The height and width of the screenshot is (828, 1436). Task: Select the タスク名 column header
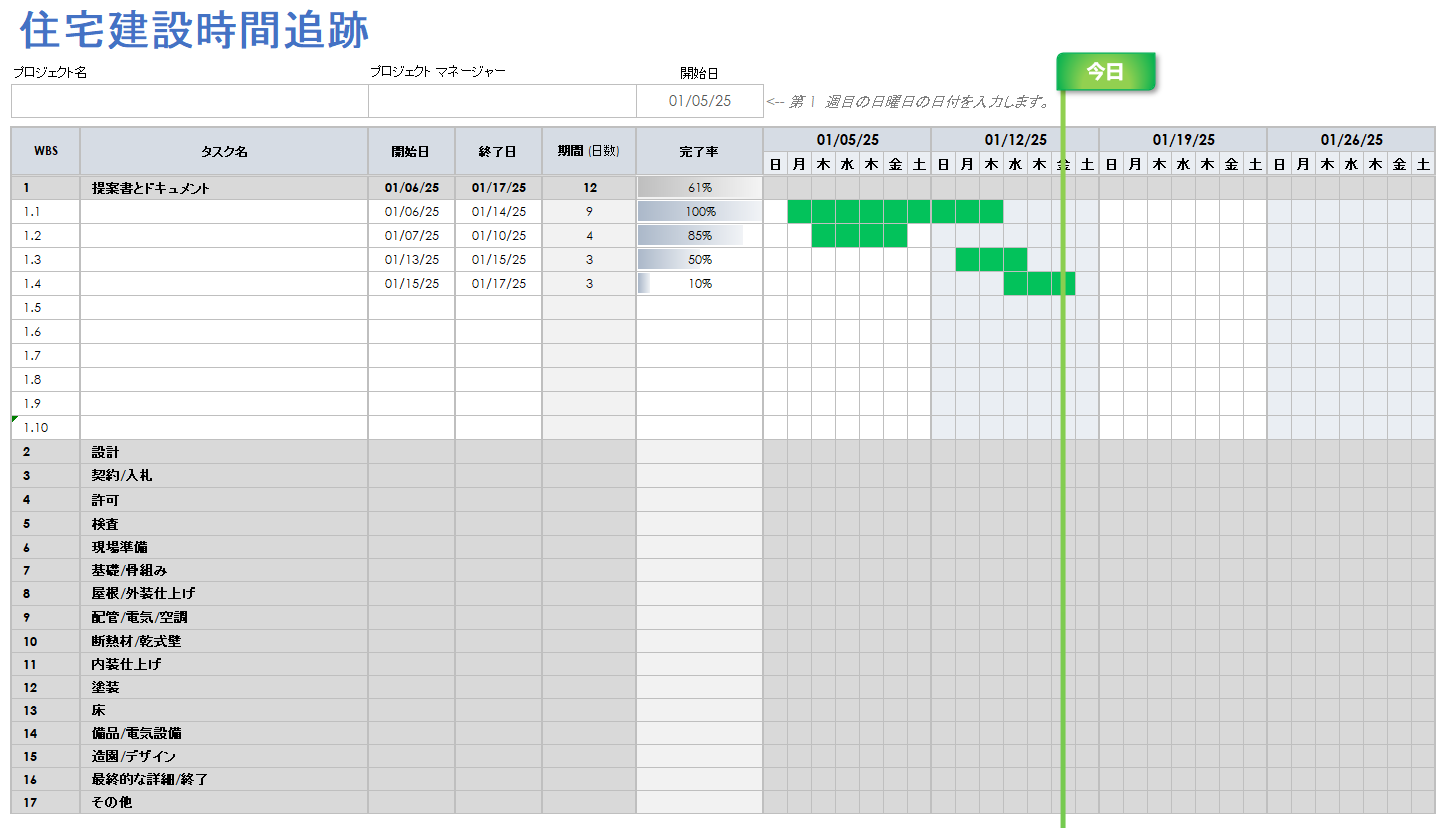(x=224, y=152)
